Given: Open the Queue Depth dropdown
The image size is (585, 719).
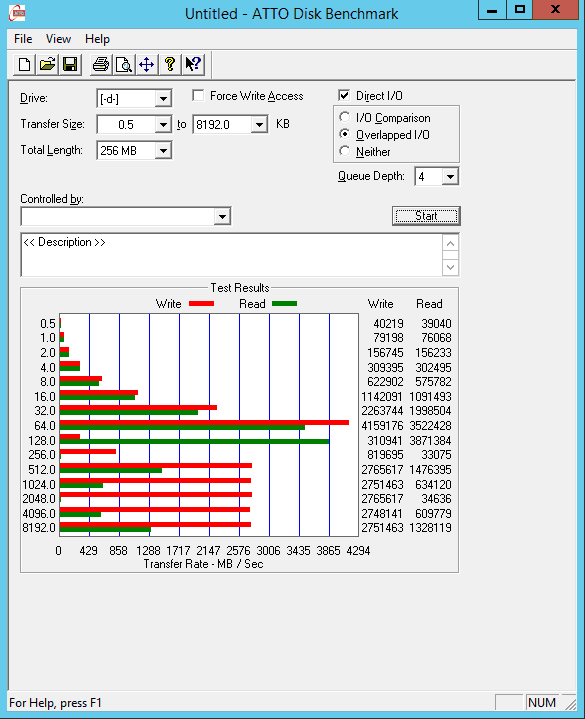Looking at the screenshot, I should pos(450,177).
